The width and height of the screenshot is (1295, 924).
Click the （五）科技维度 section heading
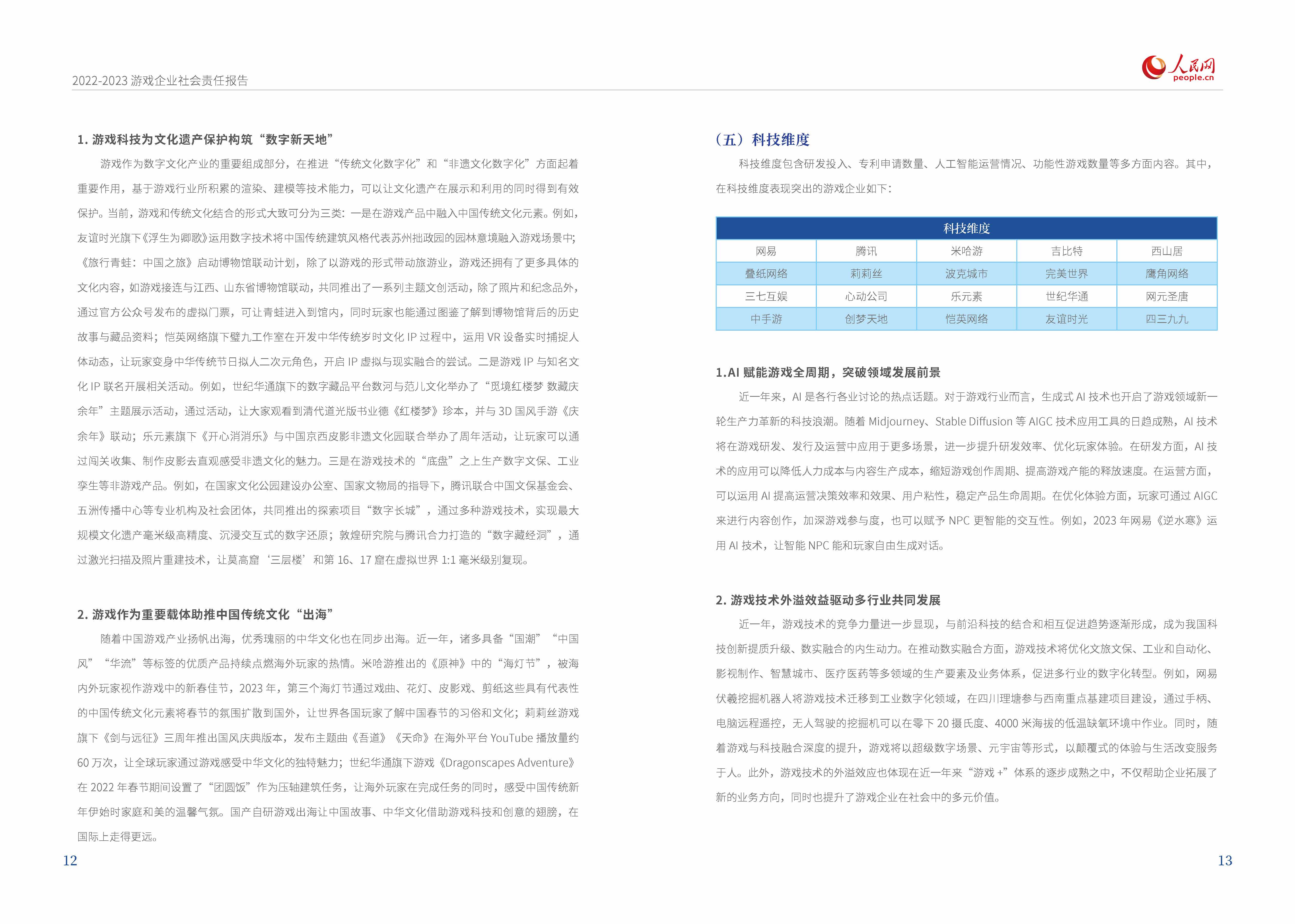pos(763,139)
